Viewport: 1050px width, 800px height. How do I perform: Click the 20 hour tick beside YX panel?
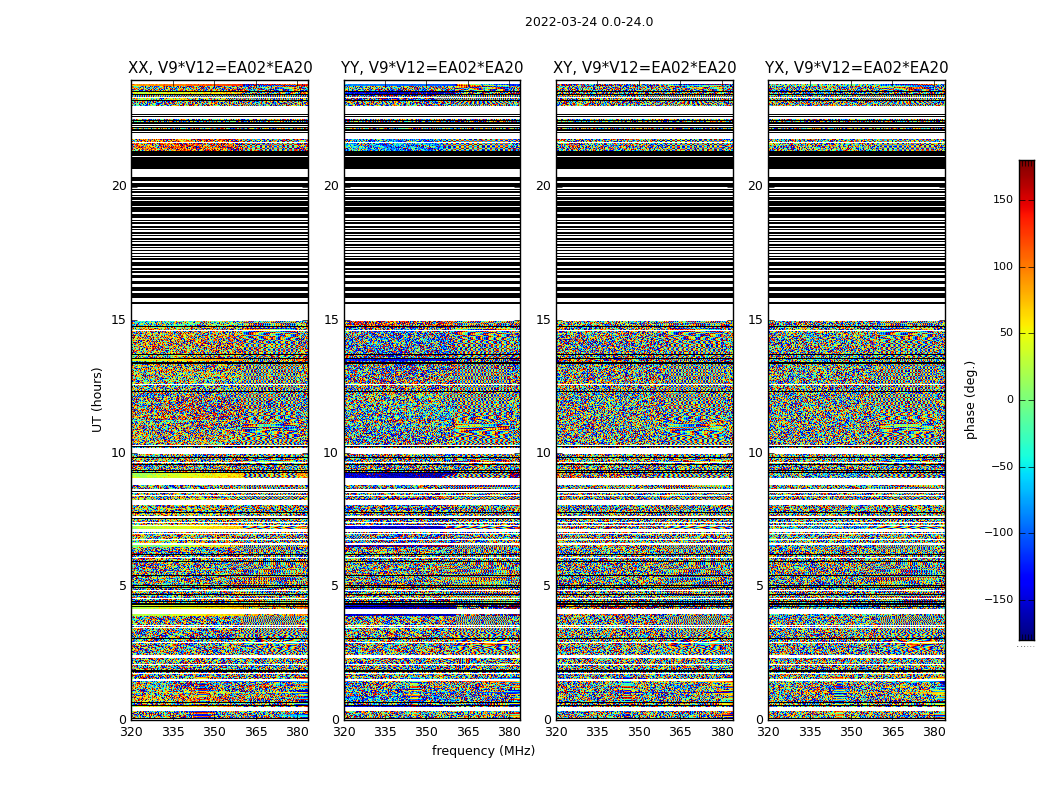[x=756, y=186]
